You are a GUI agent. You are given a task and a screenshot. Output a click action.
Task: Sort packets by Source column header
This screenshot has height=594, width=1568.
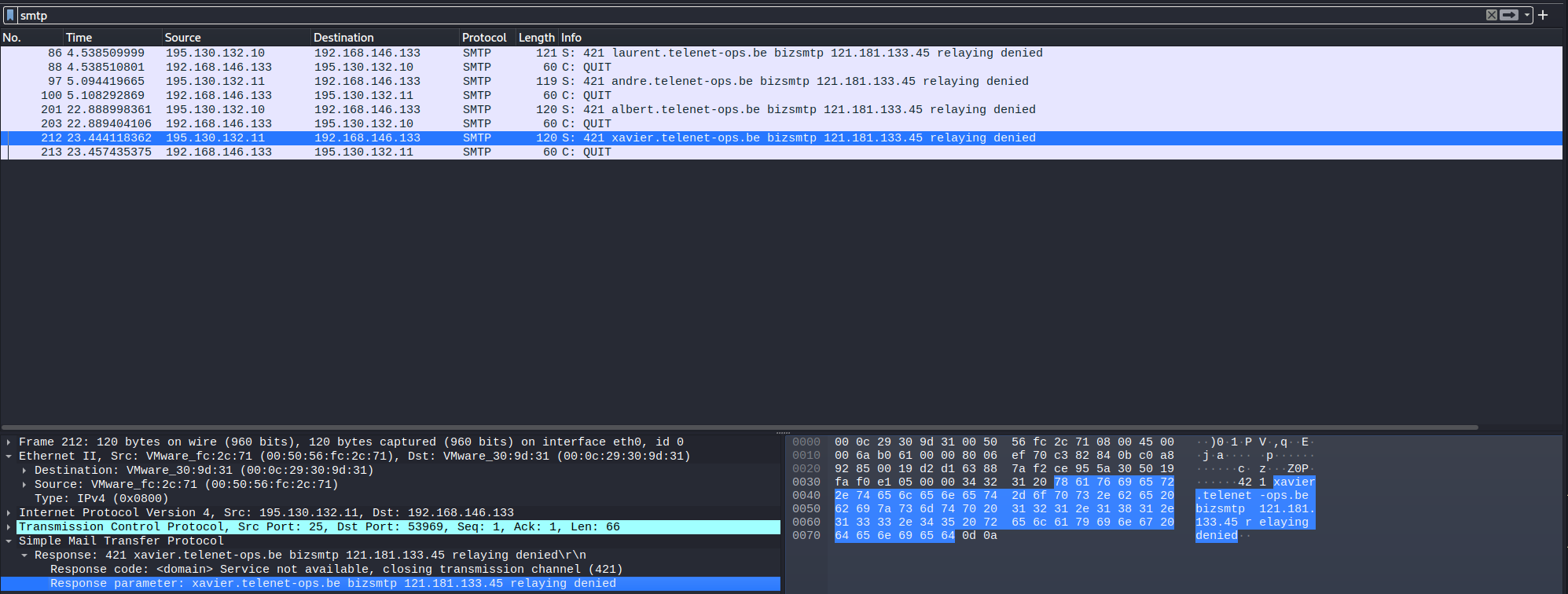point(236,38)
